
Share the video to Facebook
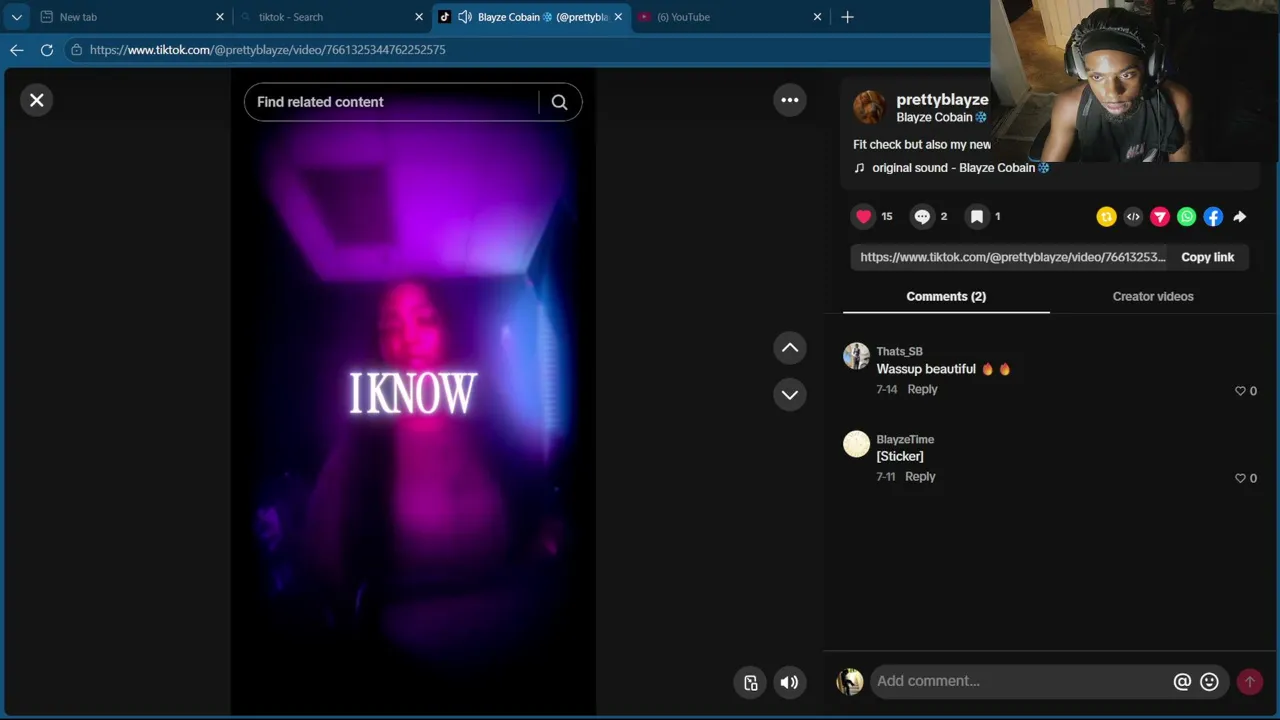point(1213,217)
